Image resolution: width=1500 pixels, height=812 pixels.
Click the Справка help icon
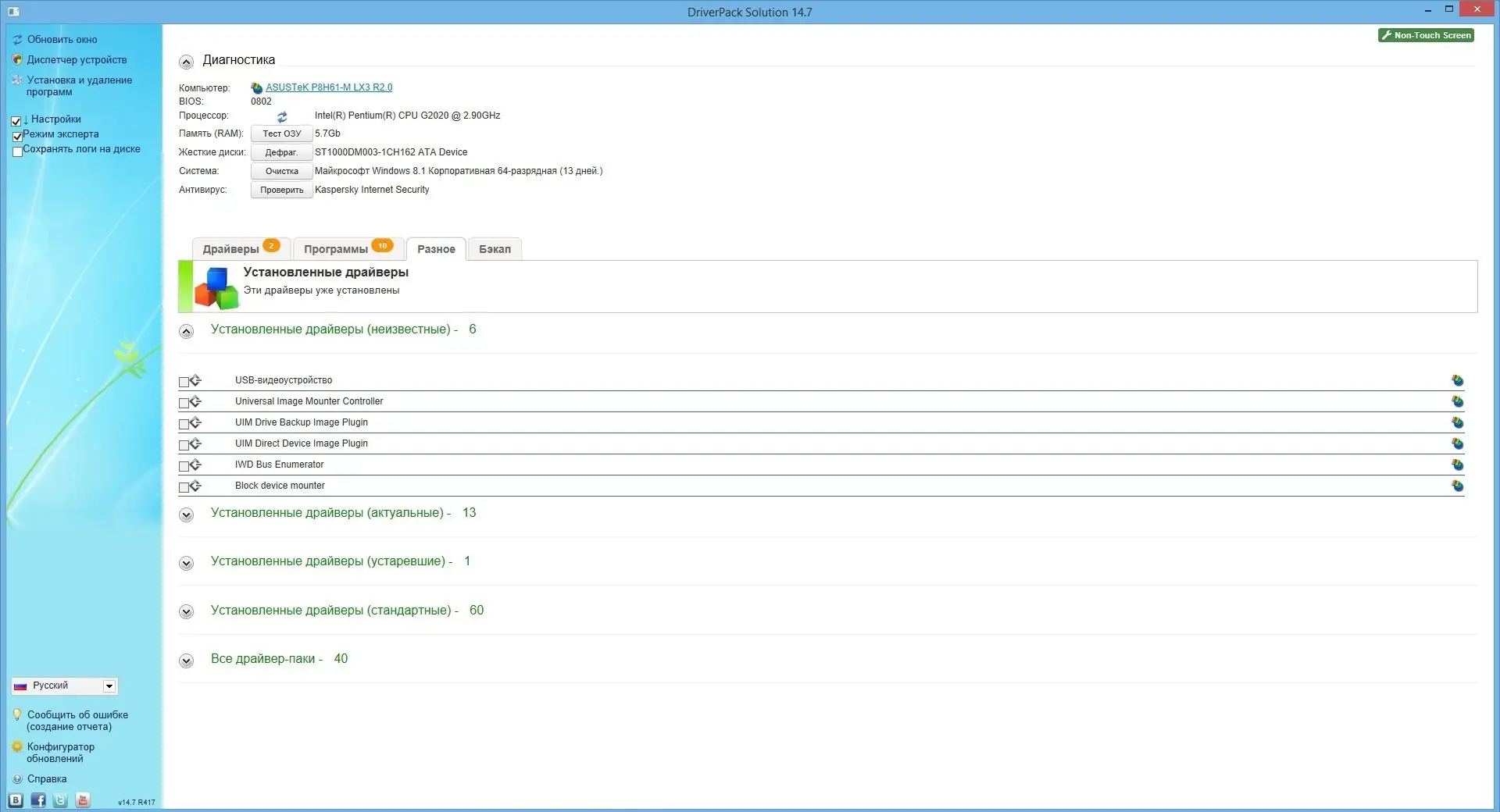point(17,779)
